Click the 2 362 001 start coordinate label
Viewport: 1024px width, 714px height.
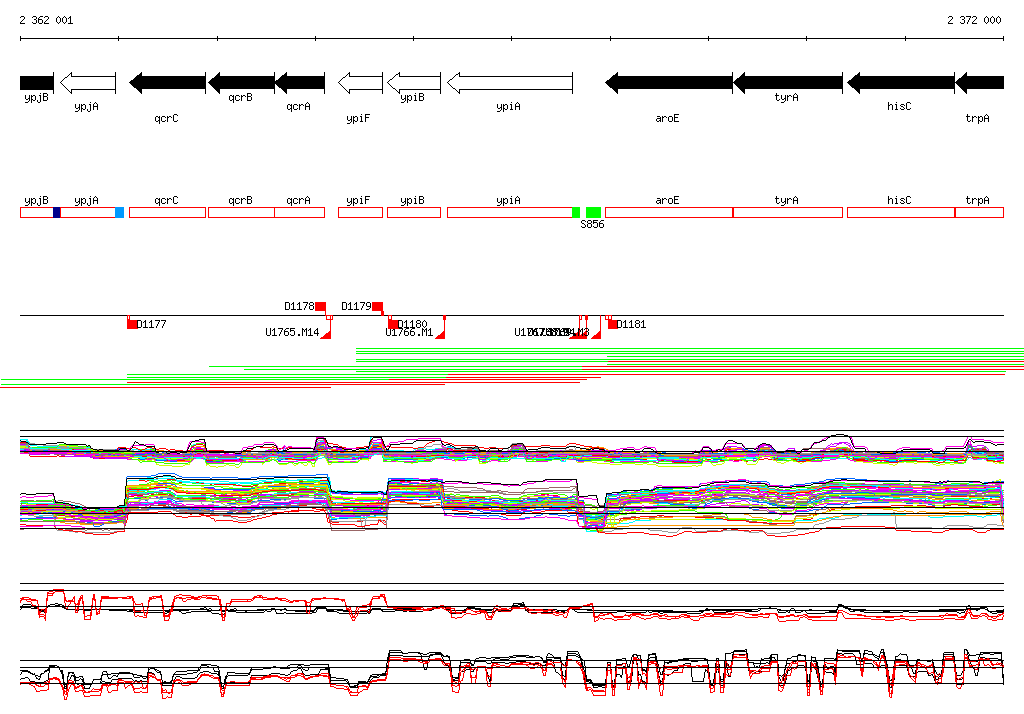pos(46,20)
